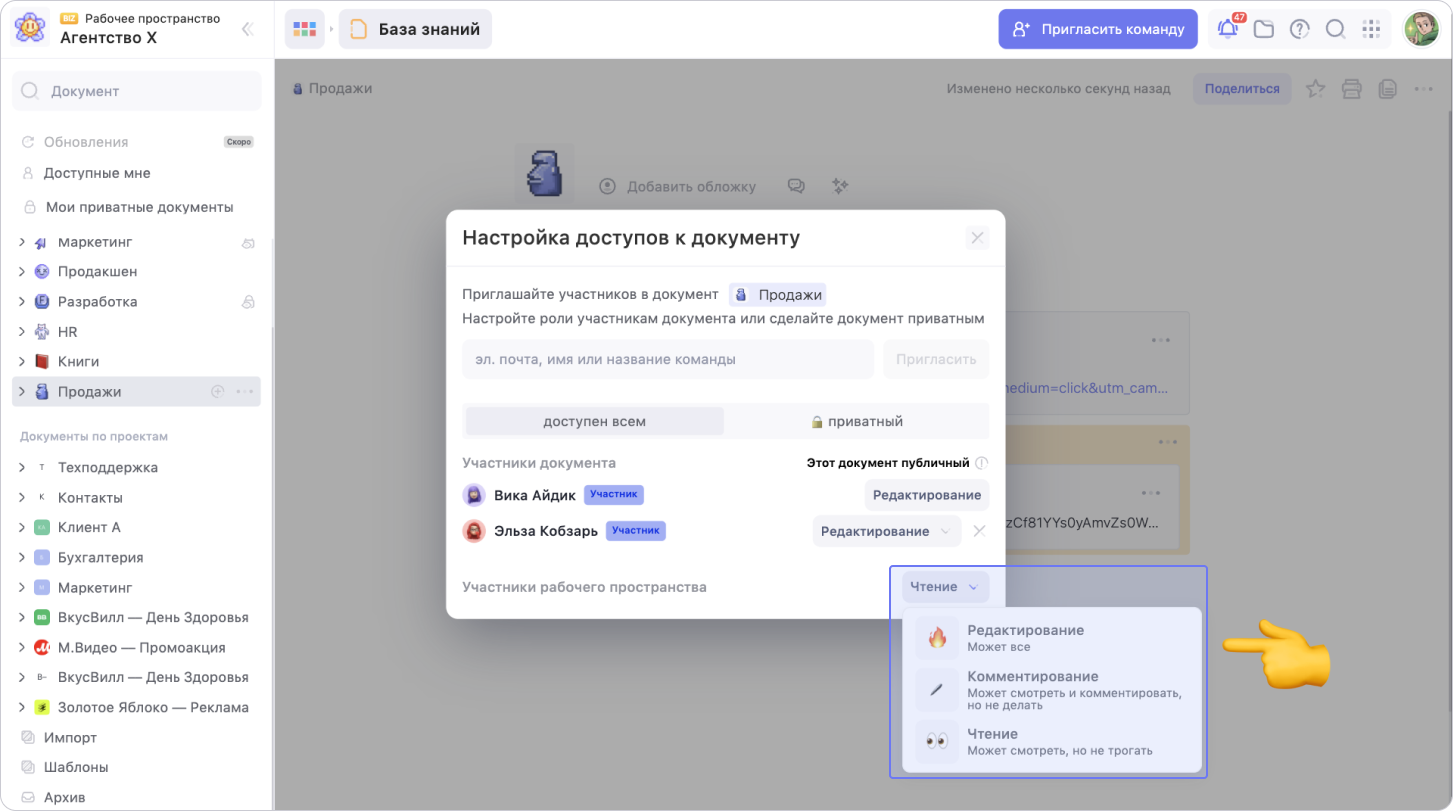This screenshot has width=1453, height=811.
Task: Click the email or team name input
Action: pyautogui.click(x=668, y=359)
